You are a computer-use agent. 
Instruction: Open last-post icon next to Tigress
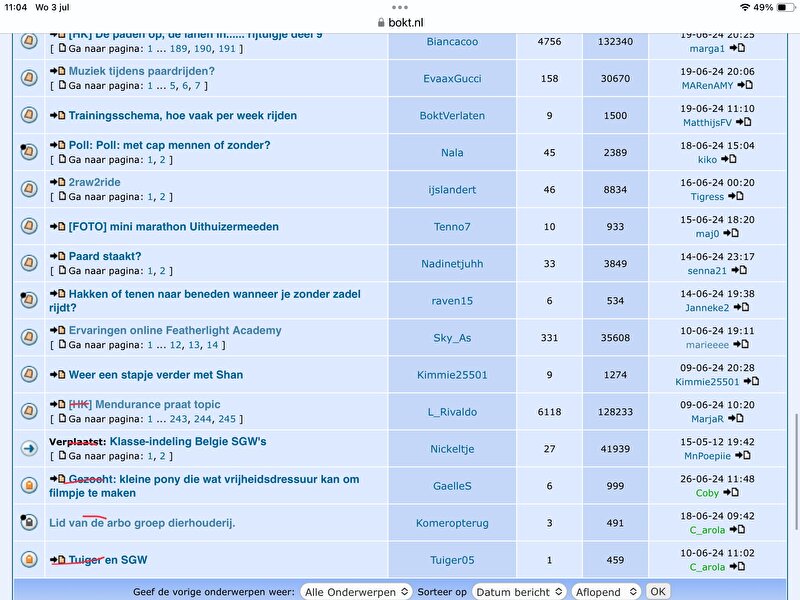click(736, 196)
